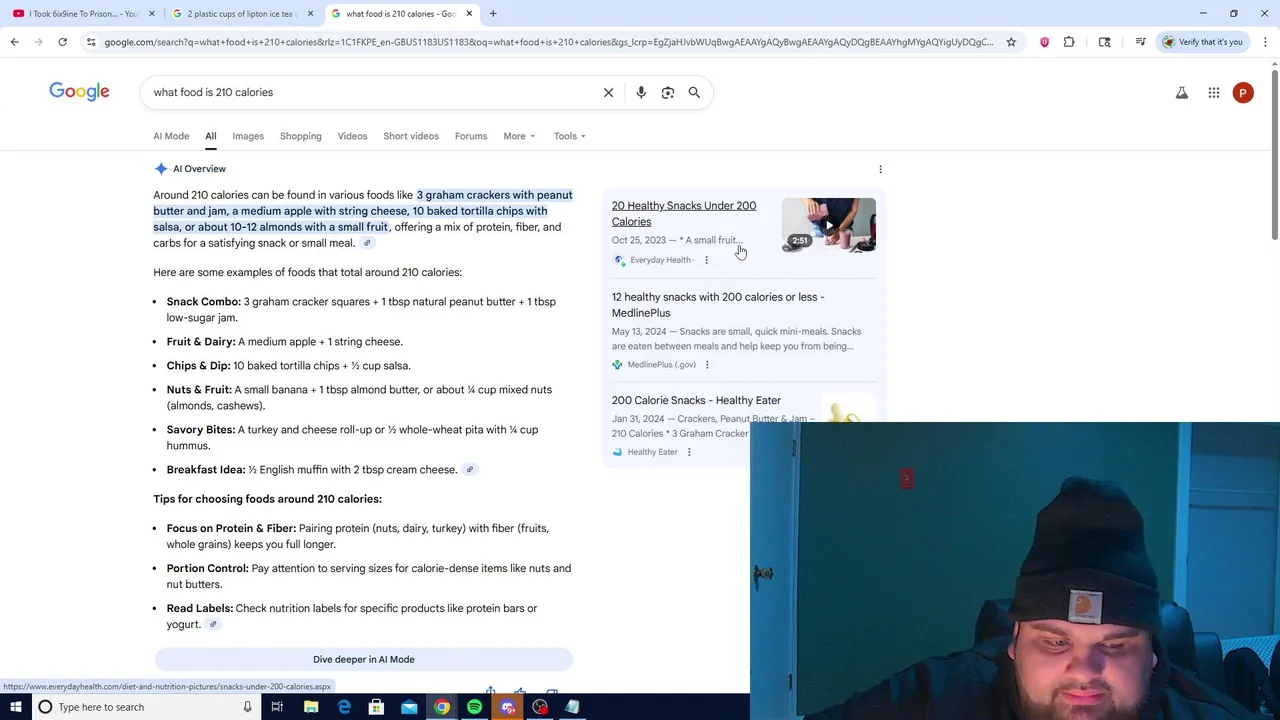This screenshot has width=1280, height=720.
Task: Open Task View on the taskbar
Action: pos(277,707)
